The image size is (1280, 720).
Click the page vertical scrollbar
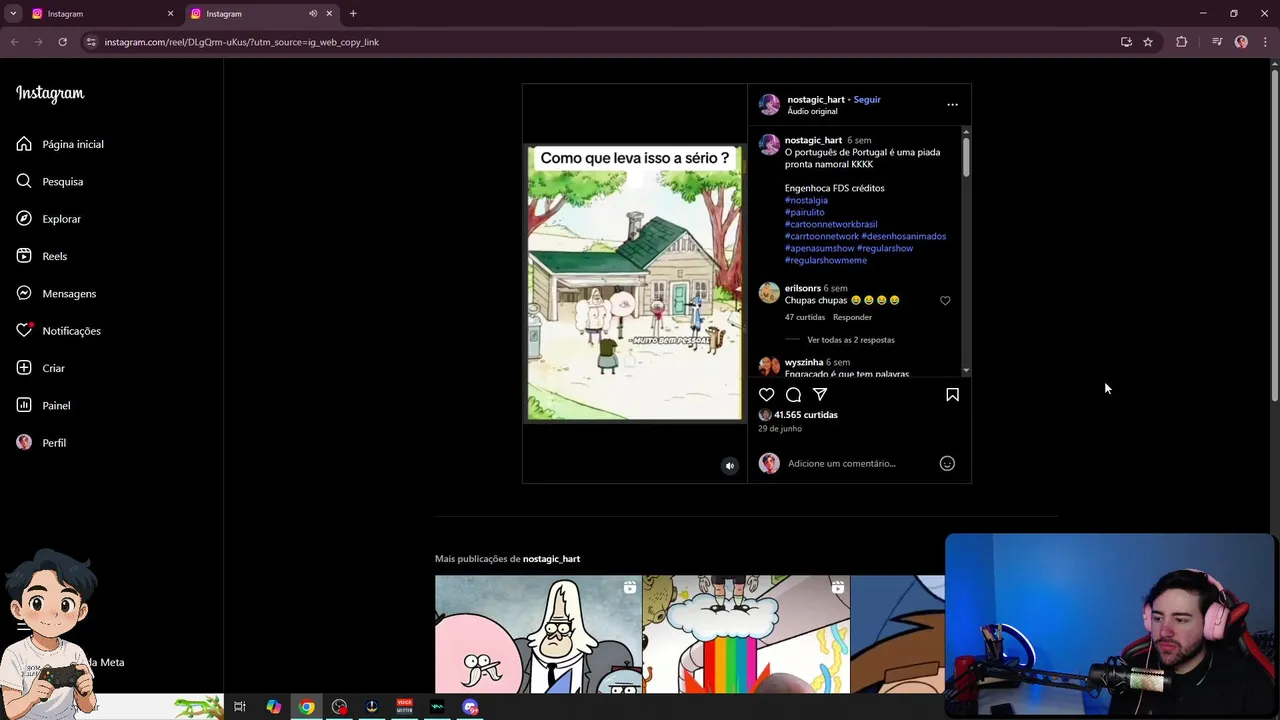pos(1274,235)
